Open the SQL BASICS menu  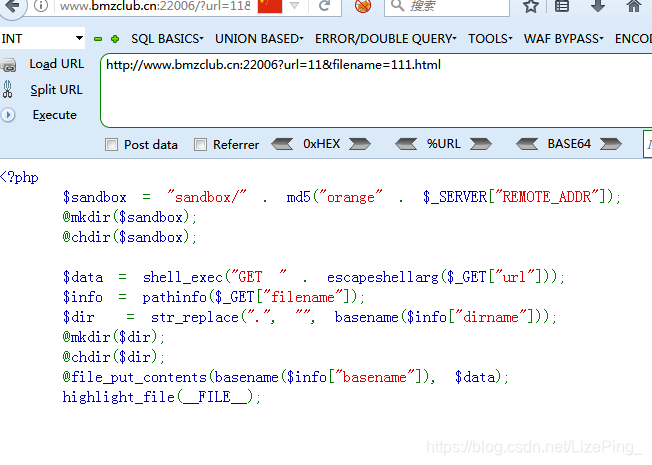pos(167,39)
